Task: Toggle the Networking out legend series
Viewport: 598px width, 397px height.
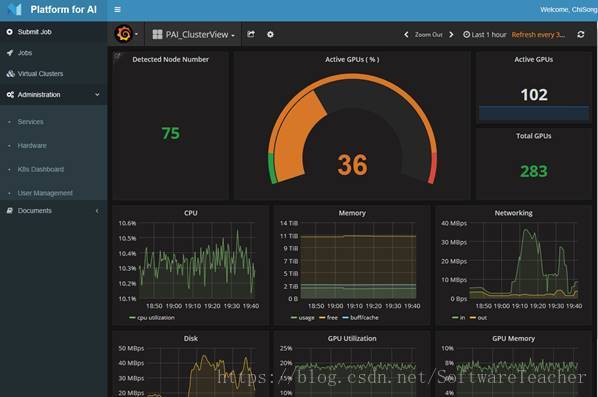Action: (478, 318)
